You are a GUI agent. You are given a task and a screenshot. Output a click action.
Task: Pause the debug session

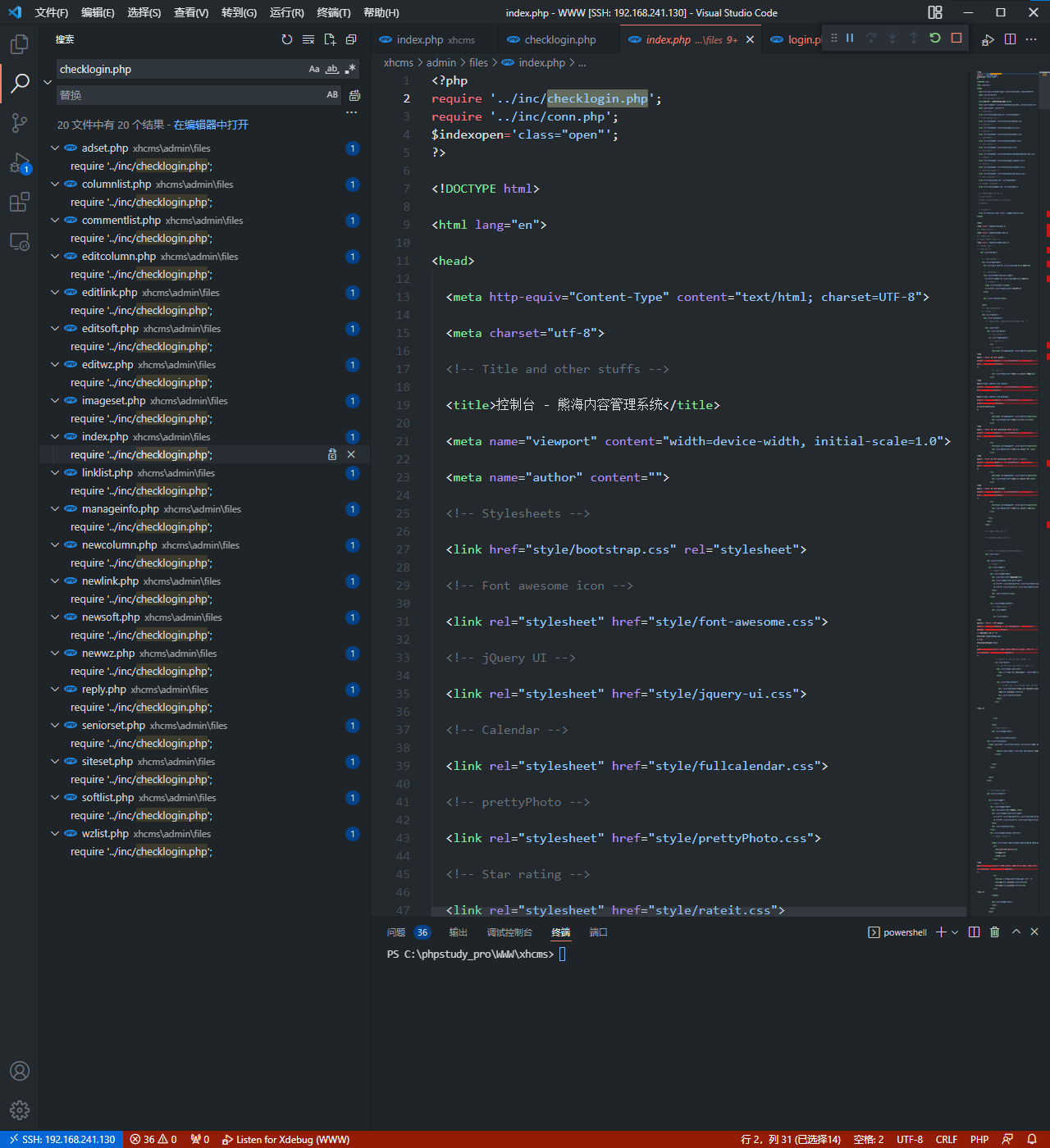(x=850, y=38)
